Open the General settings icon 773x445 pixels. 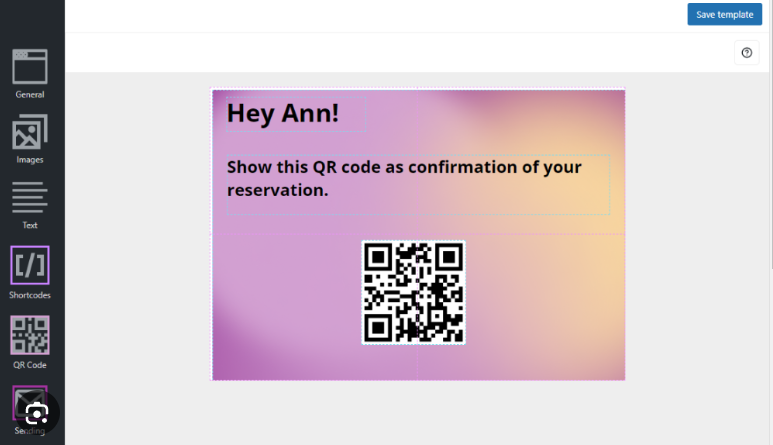coord(30,67)
